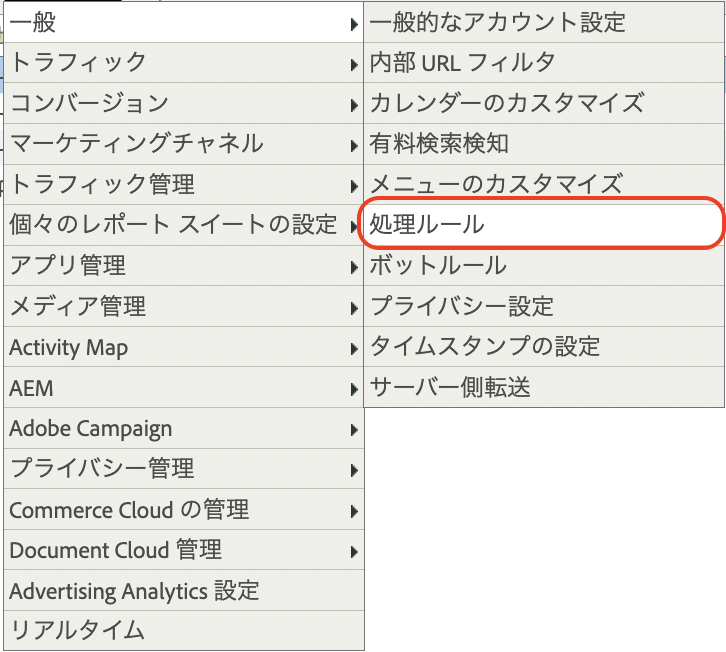Expand the トラフィック submenu arrow
726x652 pixels.
[354, 64]
